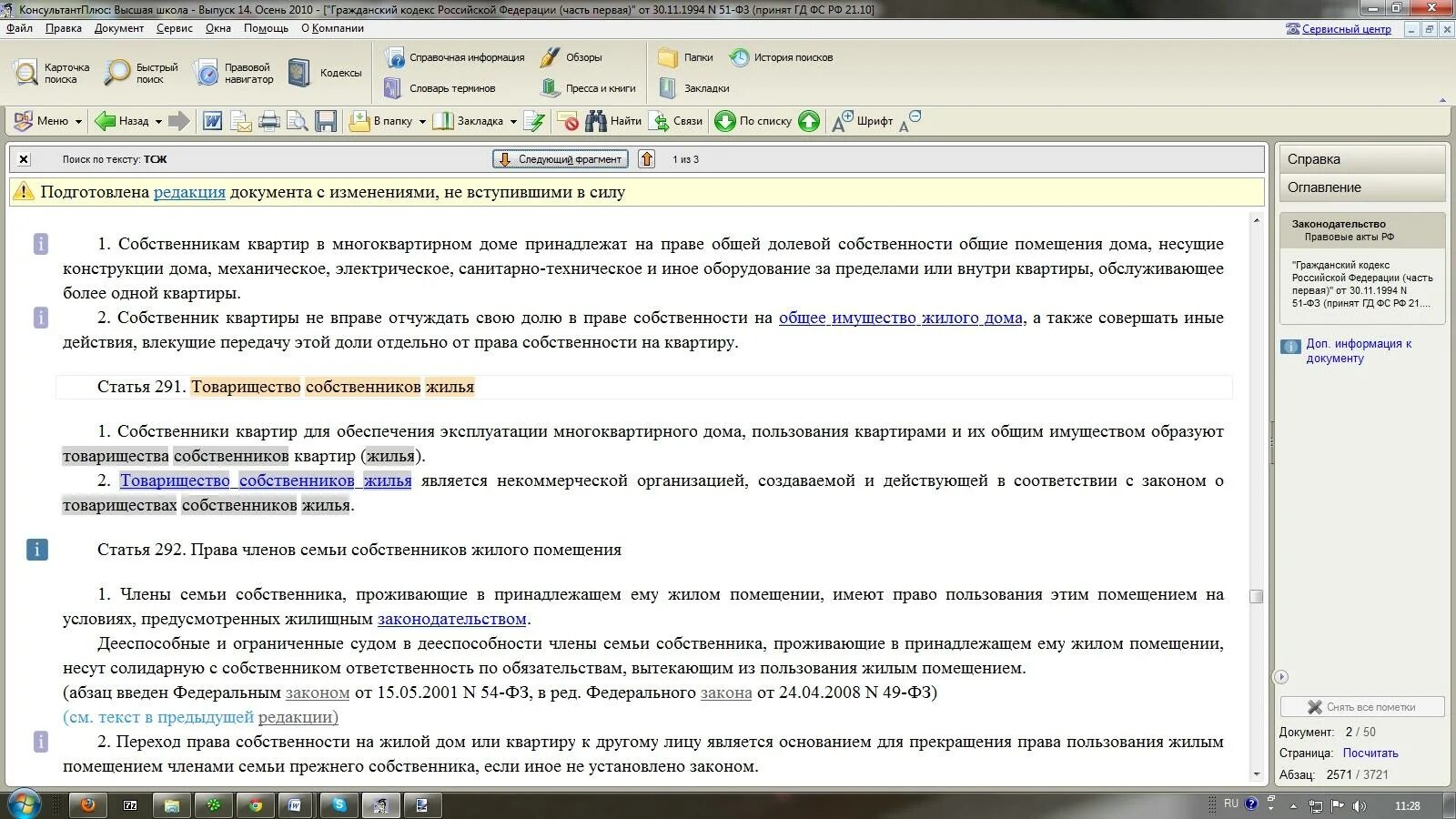This screenshot has height=819, width=1456.
Task: Go forward with the gray arrow
Action: tap(179, 121)
